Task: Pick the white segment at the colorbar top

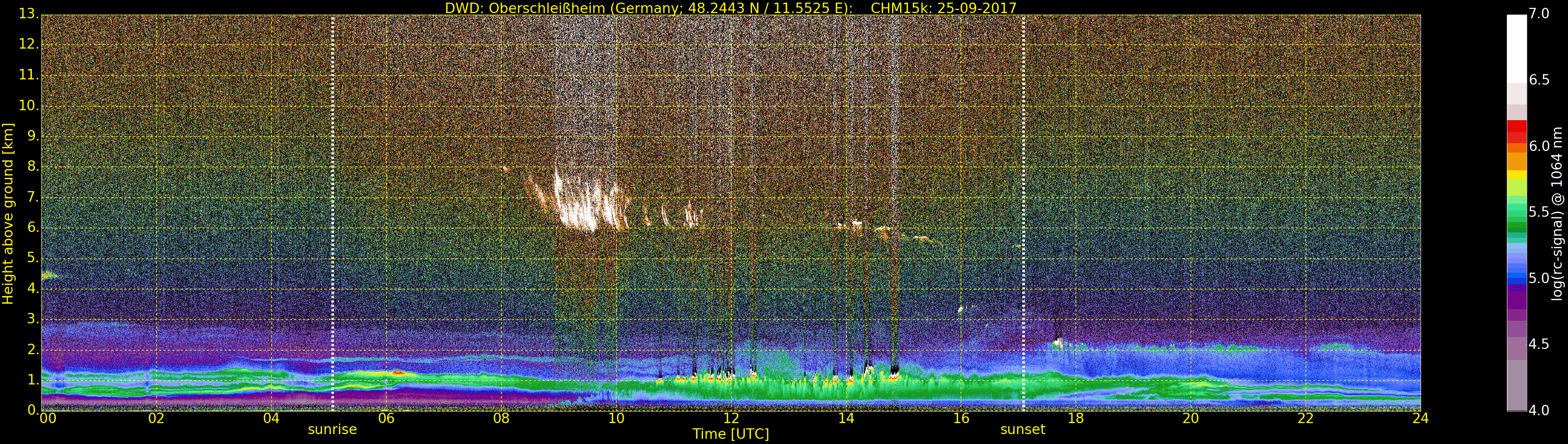Action: [x=1516, y=49]
